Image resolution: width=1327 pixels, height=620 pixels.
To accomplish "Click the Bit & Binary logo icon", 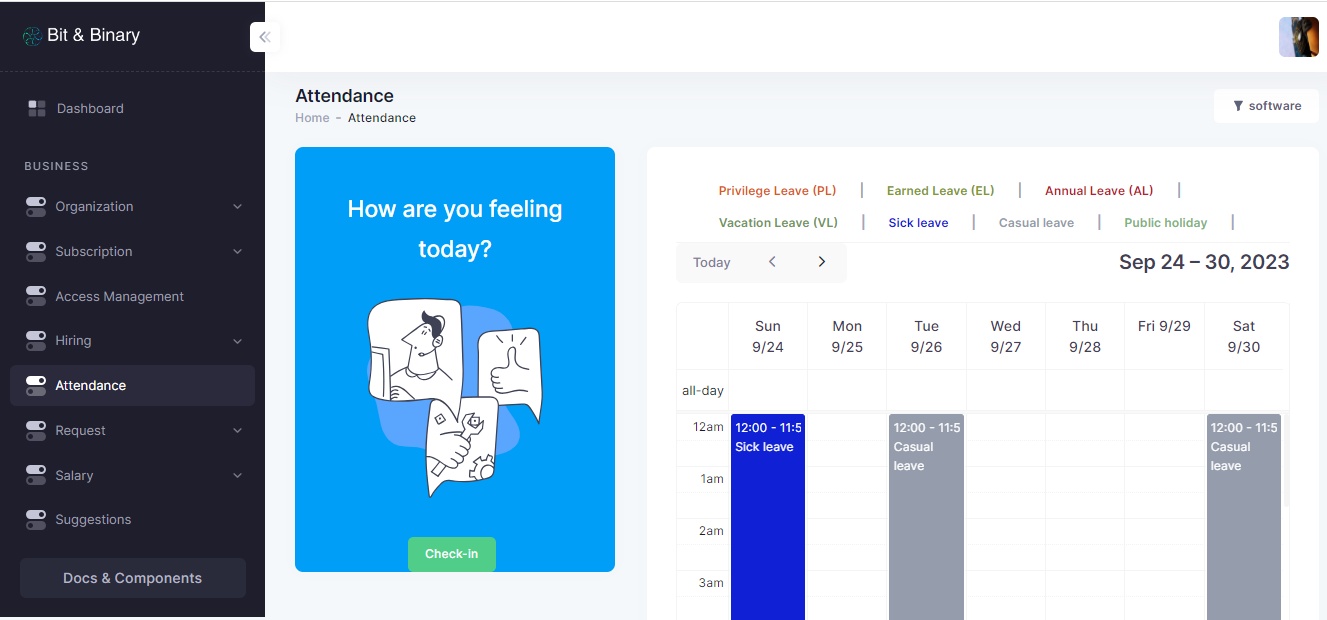I will click(x=32, y=36).
